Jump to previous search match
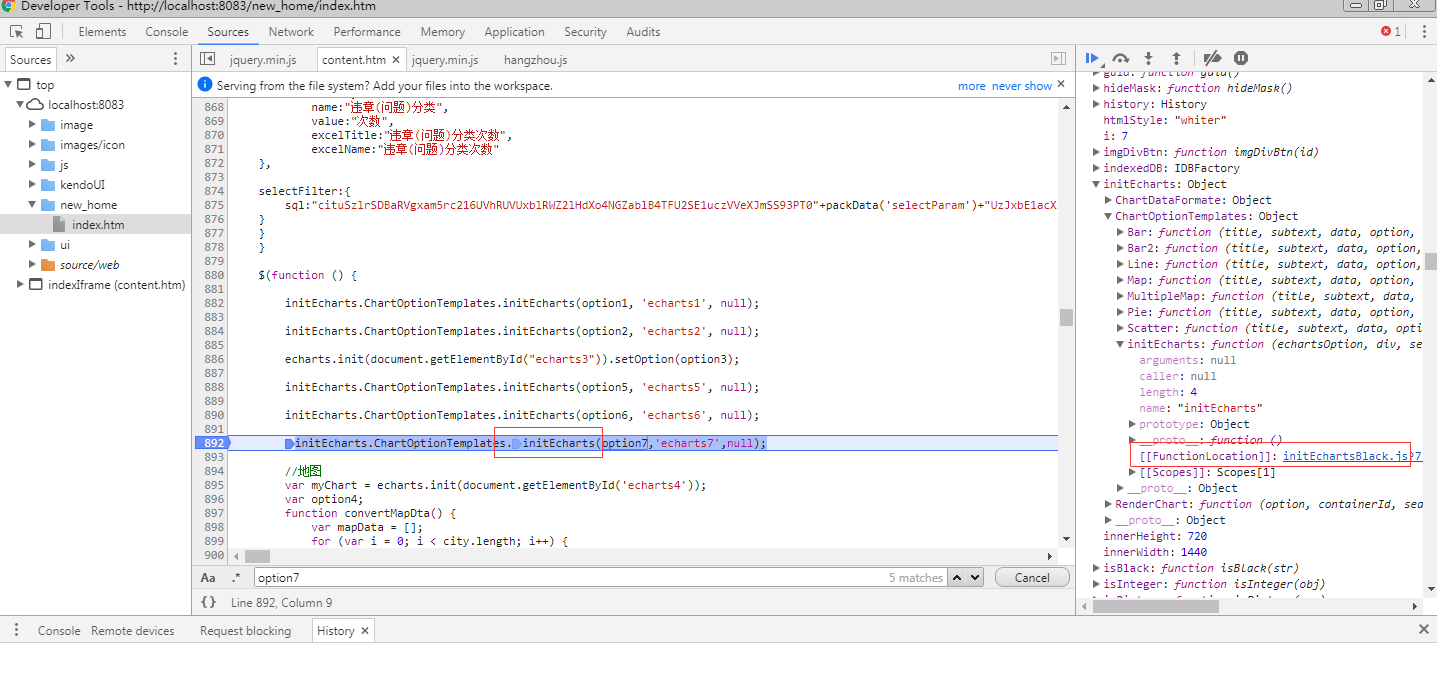The image size is (1437, 679). (x=957, y=577)
